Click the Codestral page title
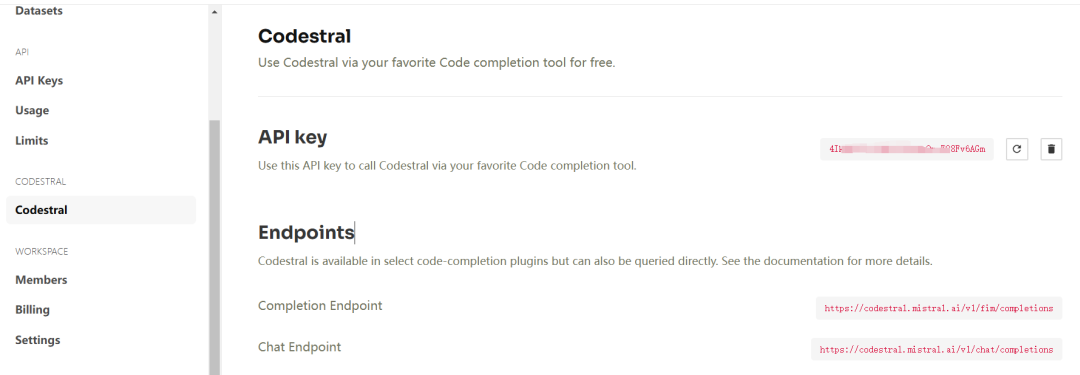The height and width of the screenshot is (375, 1080). [x=304, y=36]
